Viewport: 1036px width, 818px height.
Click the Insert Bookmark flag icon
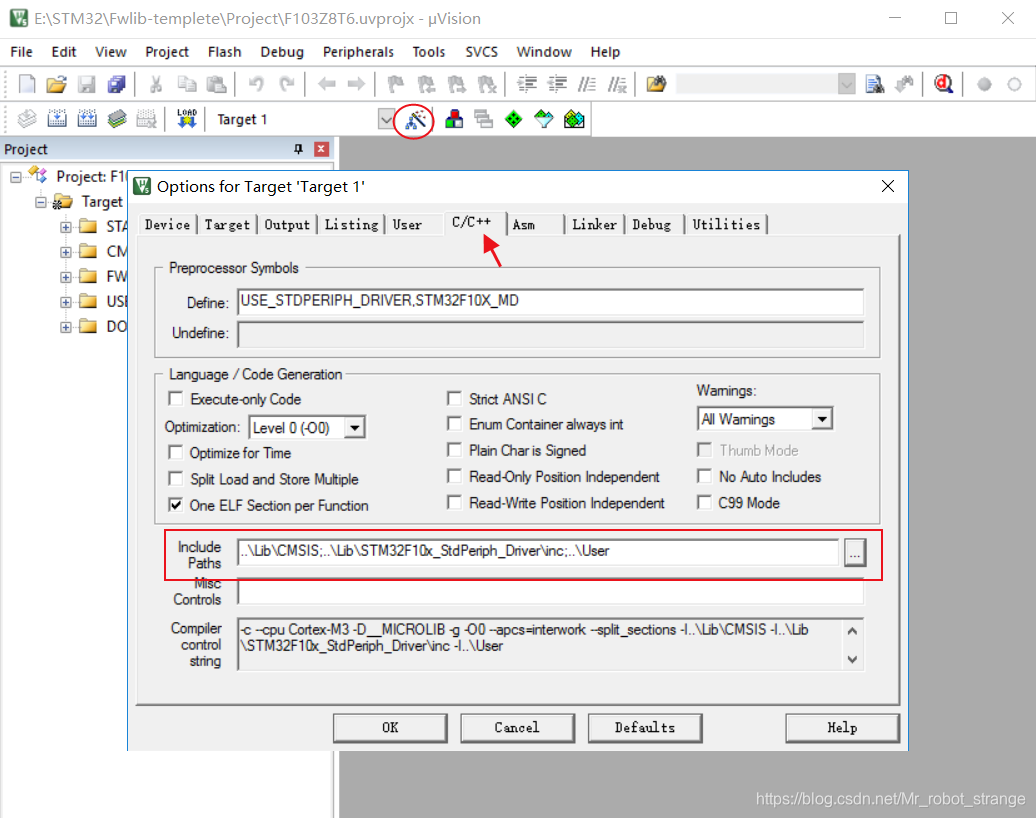(395, 84)
